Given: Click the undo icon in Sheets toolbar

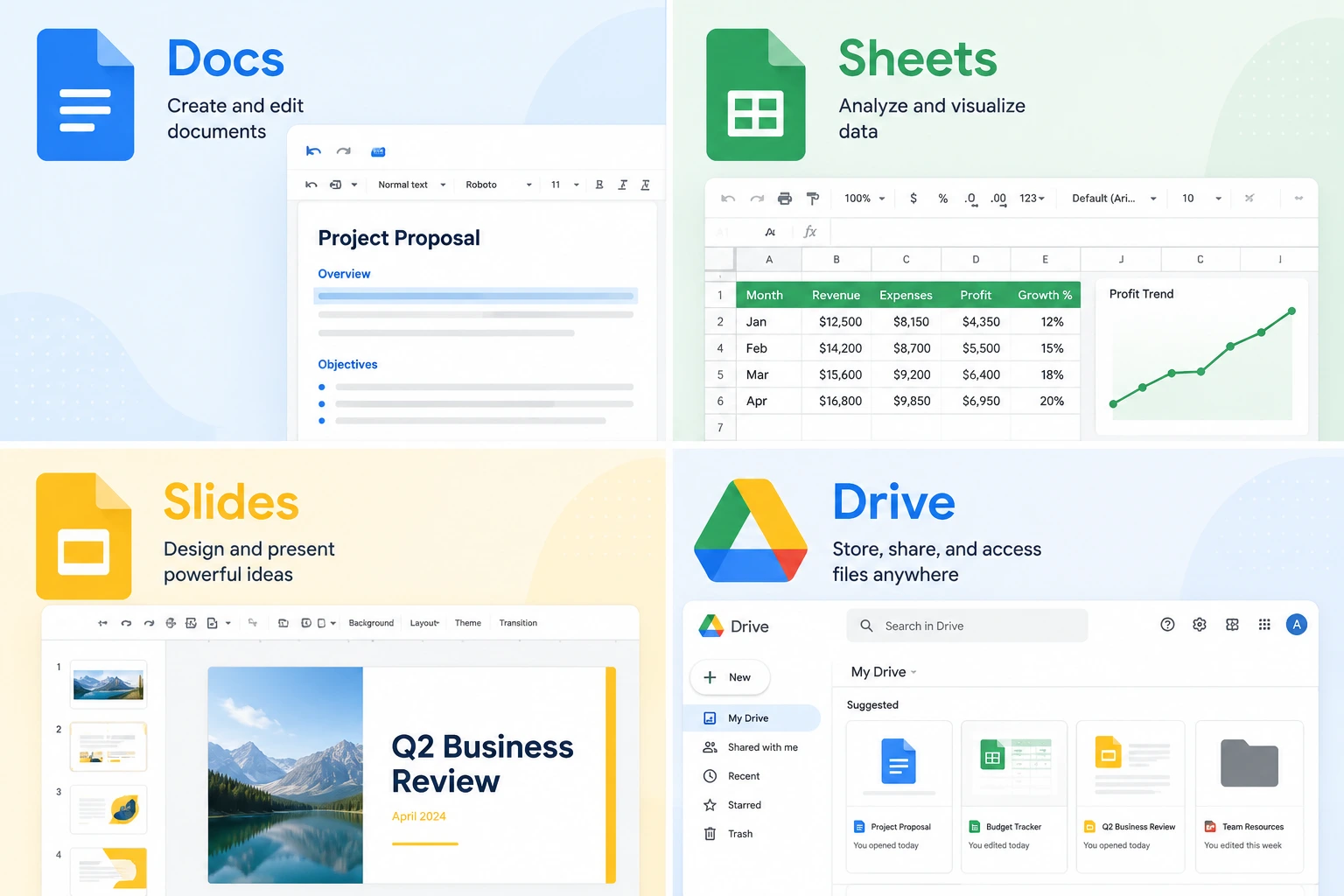Looking at the screenshot, I should click(x=728, y=199).
